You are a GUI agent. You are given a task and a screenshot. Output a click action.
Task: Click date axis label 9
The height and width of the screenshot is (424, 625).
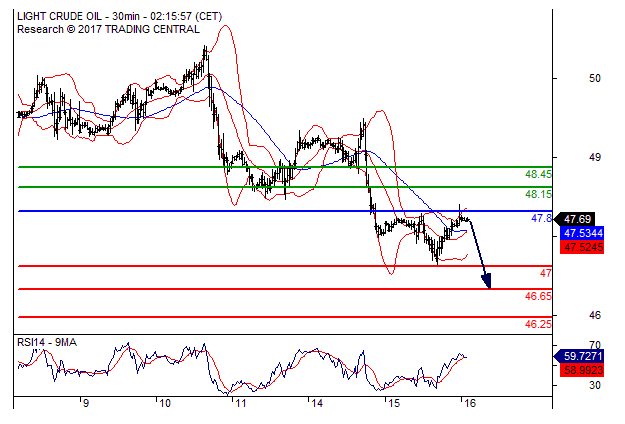pos(86,404)
